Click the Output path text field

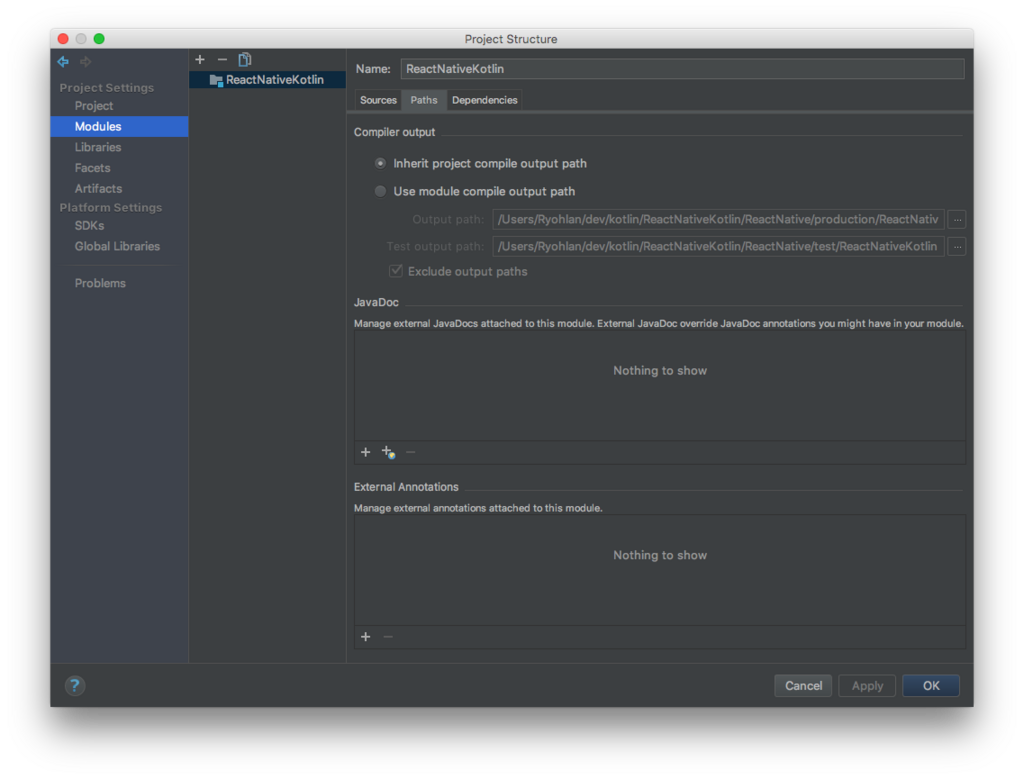(718, 219)
